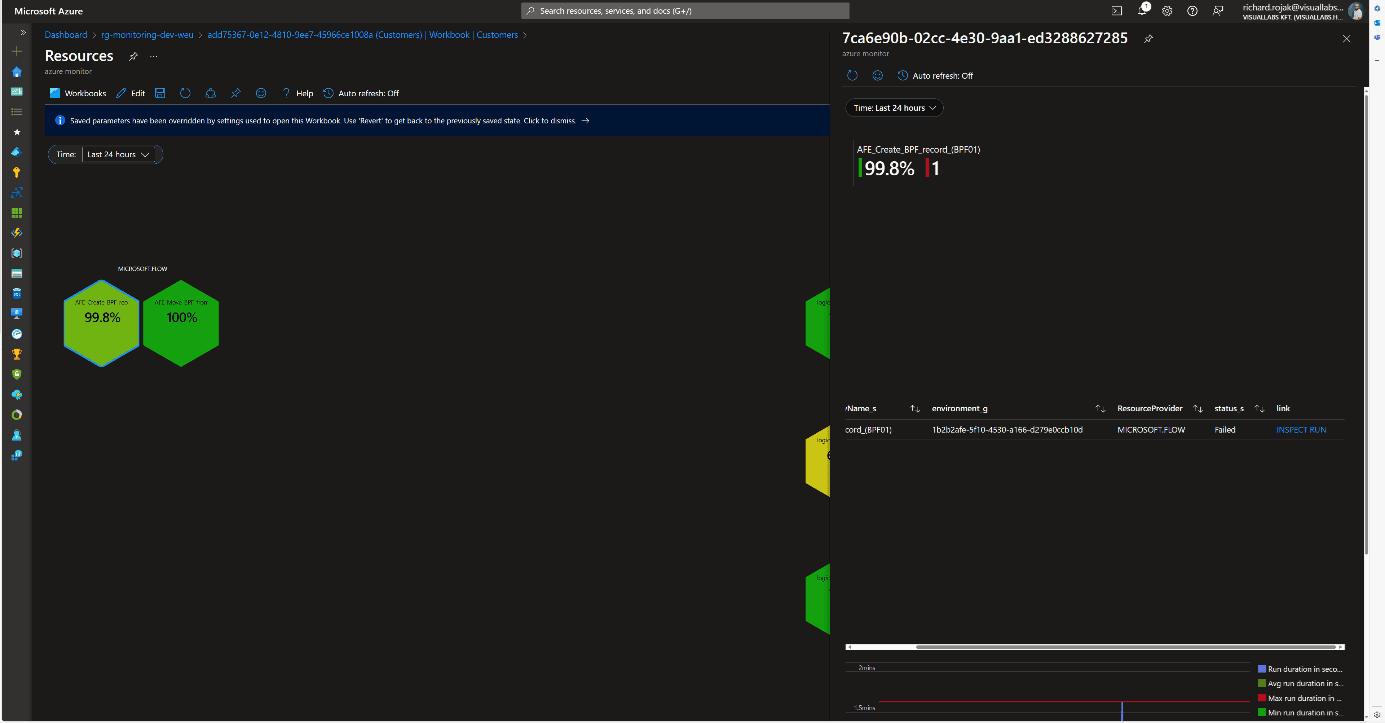Open the Workbooks gallery button
The height and width of the screenshot is (723, 1385).
78,93
